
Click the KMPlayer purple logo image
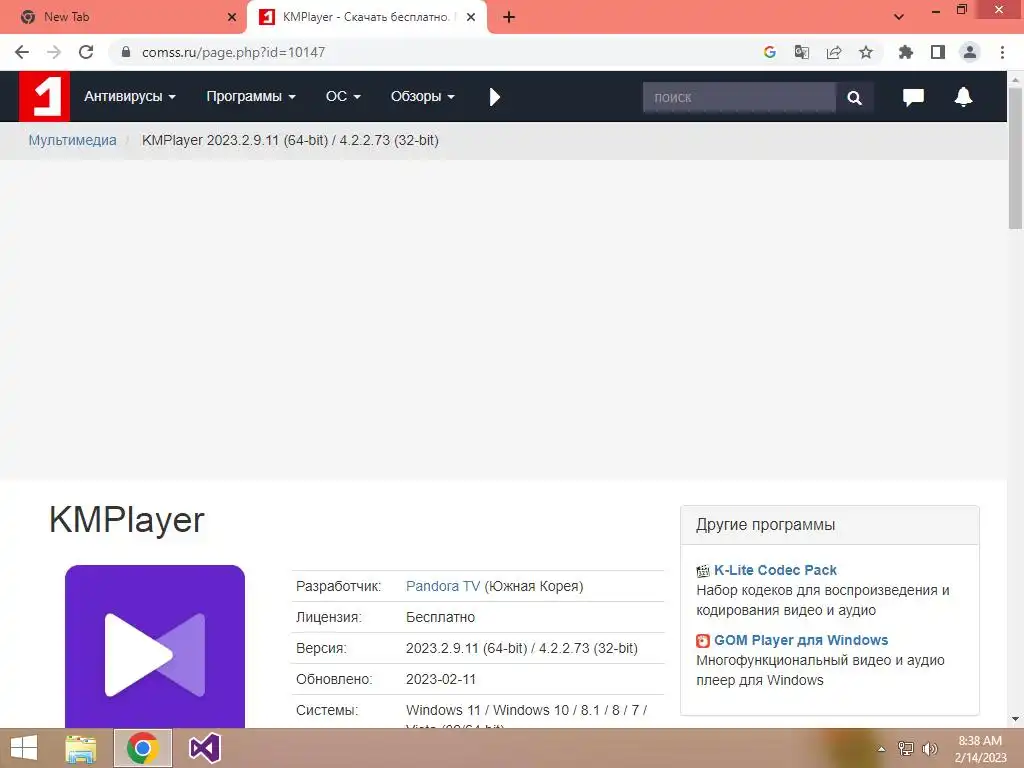[x=155, y=647]
